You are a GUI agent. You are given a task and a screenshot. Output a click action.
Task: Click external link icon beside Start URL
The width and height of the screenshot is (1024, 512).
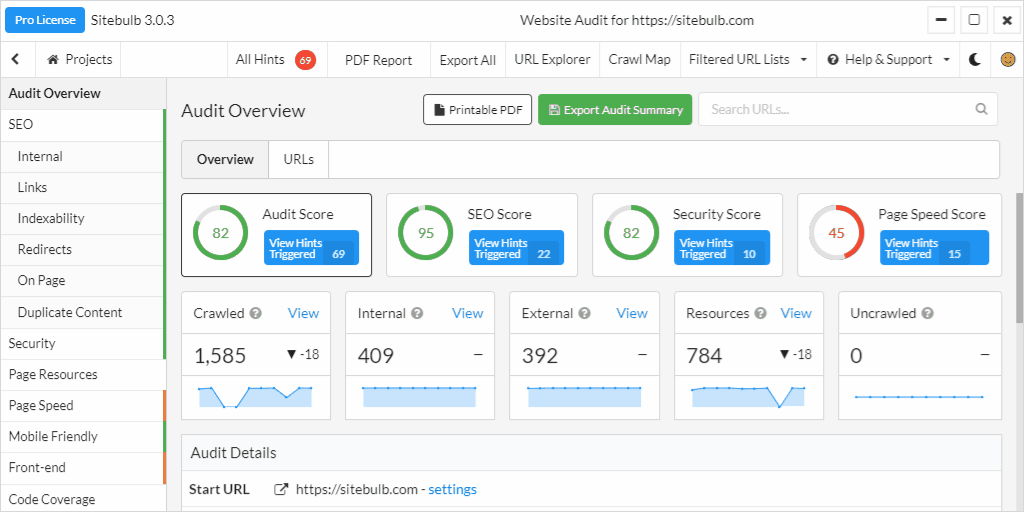(x=282, y=490)
